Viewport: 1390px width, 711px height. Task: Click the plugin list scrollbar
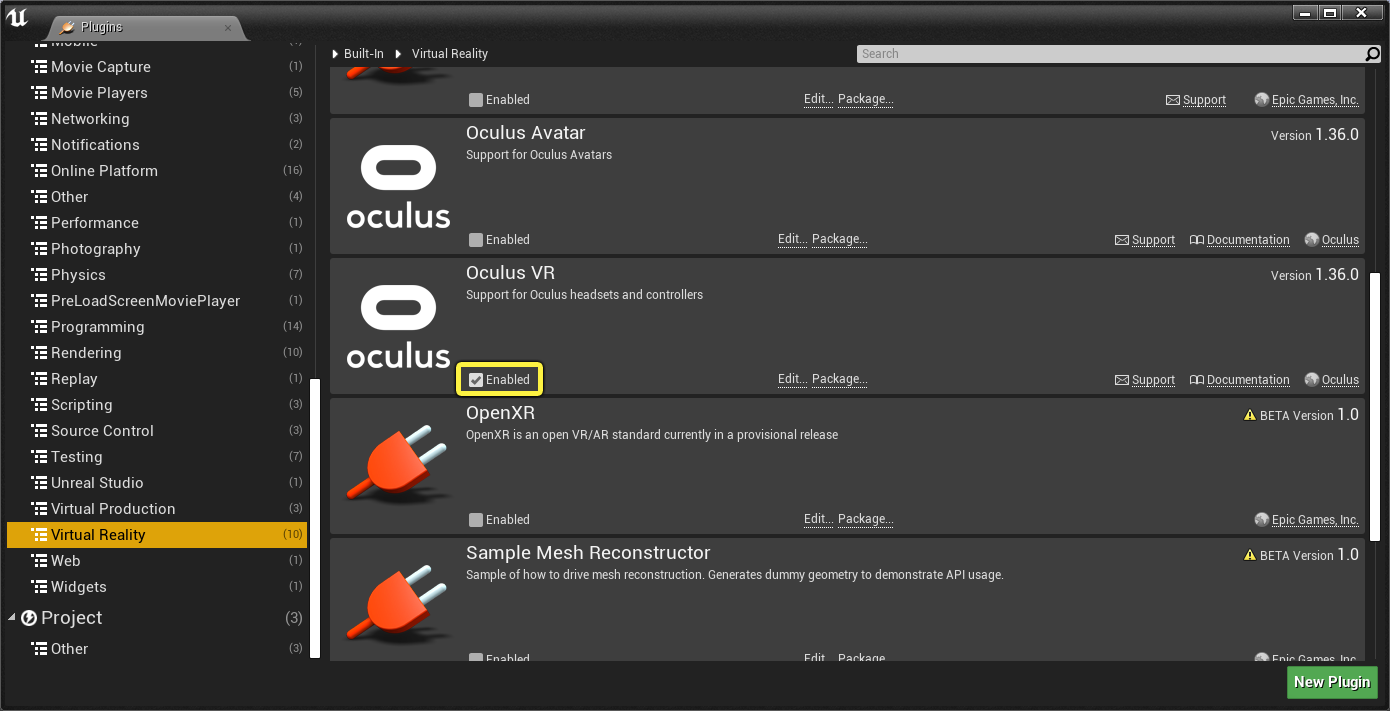pos(1375,406)
